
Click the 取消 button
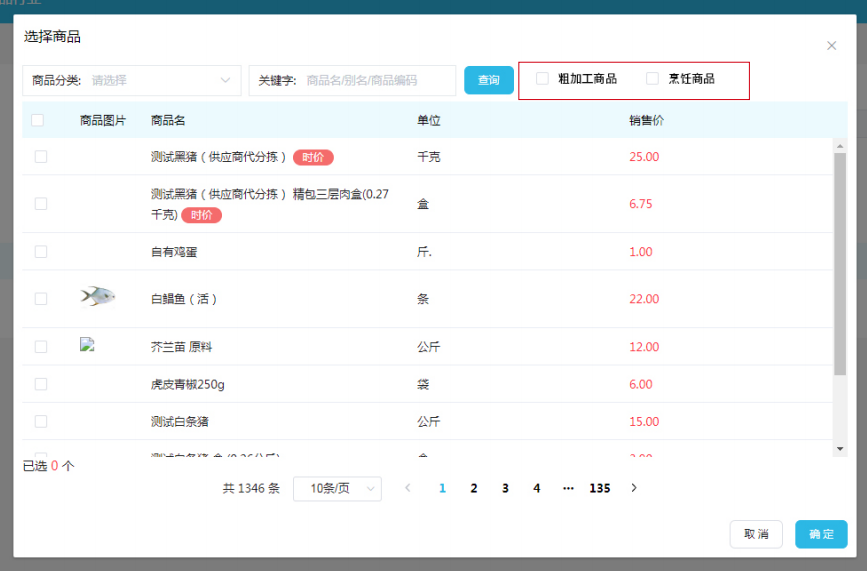[x=756, y=534]
